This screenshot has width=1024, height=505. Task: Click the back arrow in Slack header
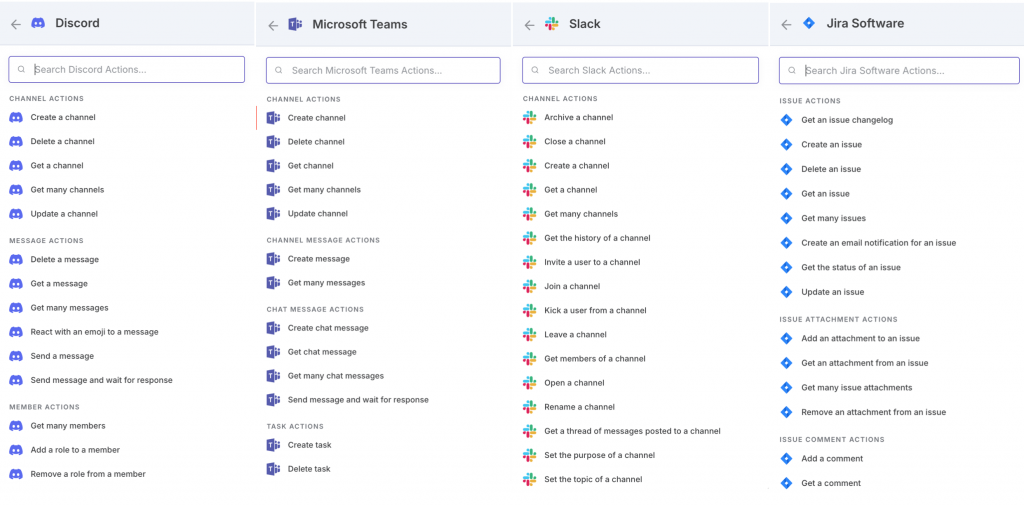[x=530, y=24]
